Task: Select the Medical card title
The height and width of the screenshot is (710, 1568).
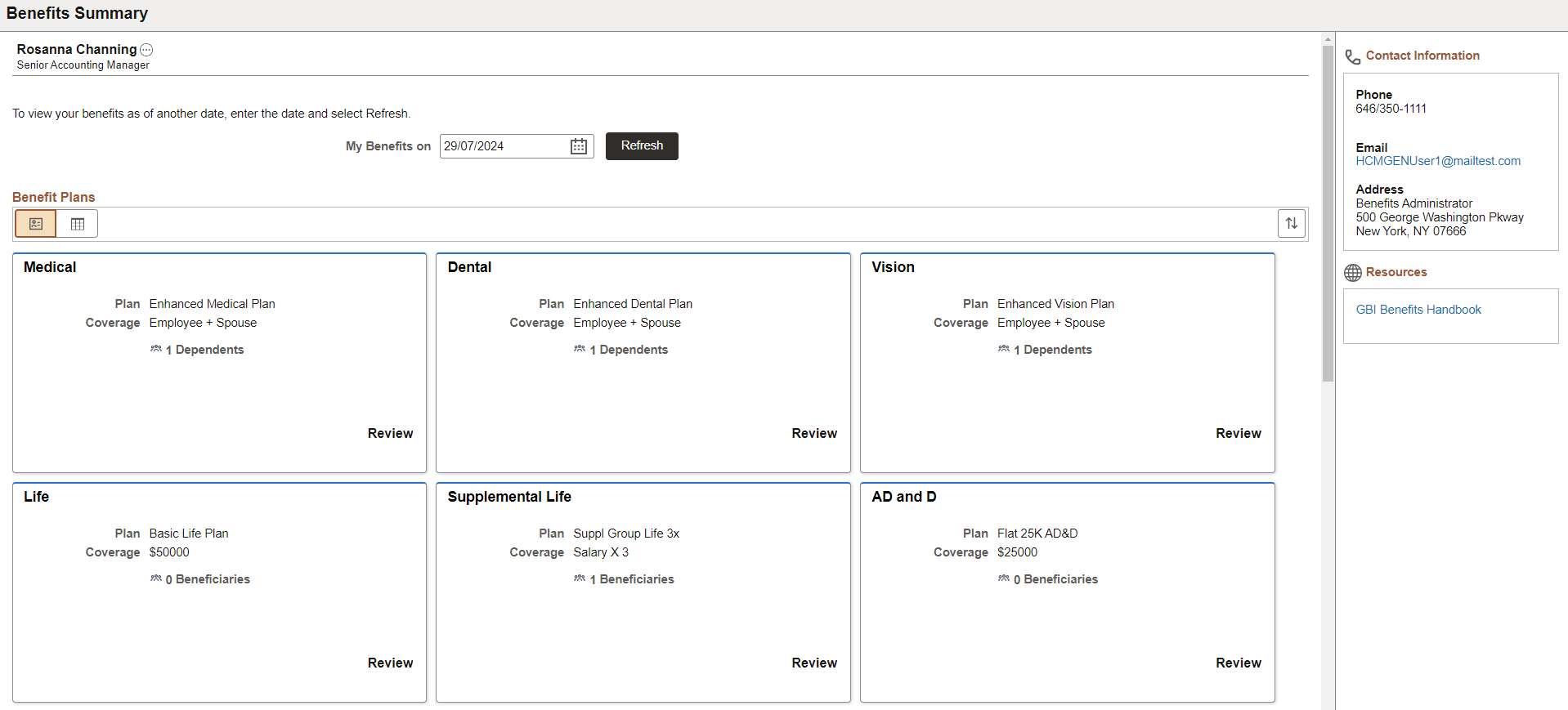Action: [x=50, y=267]
